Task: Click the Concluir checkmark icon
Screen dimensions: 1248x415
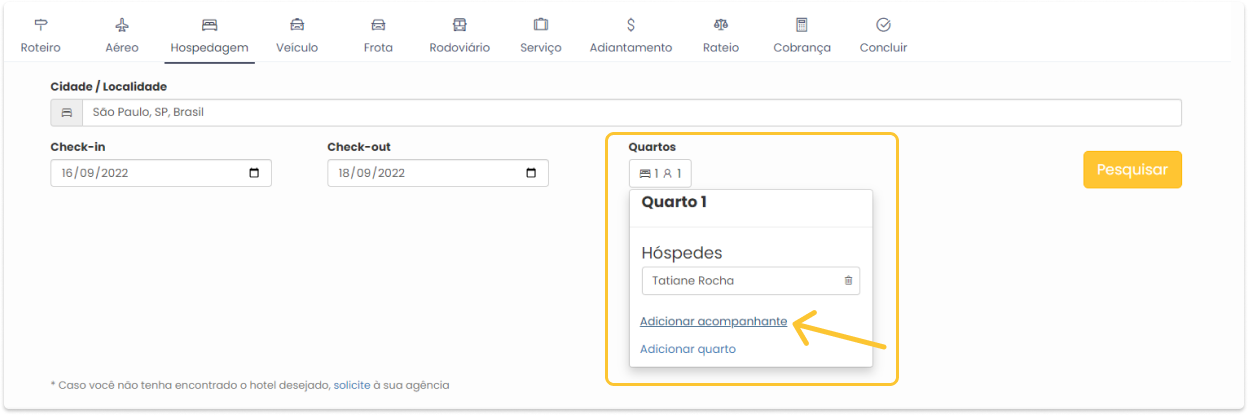Action: (x=883, y=25)
